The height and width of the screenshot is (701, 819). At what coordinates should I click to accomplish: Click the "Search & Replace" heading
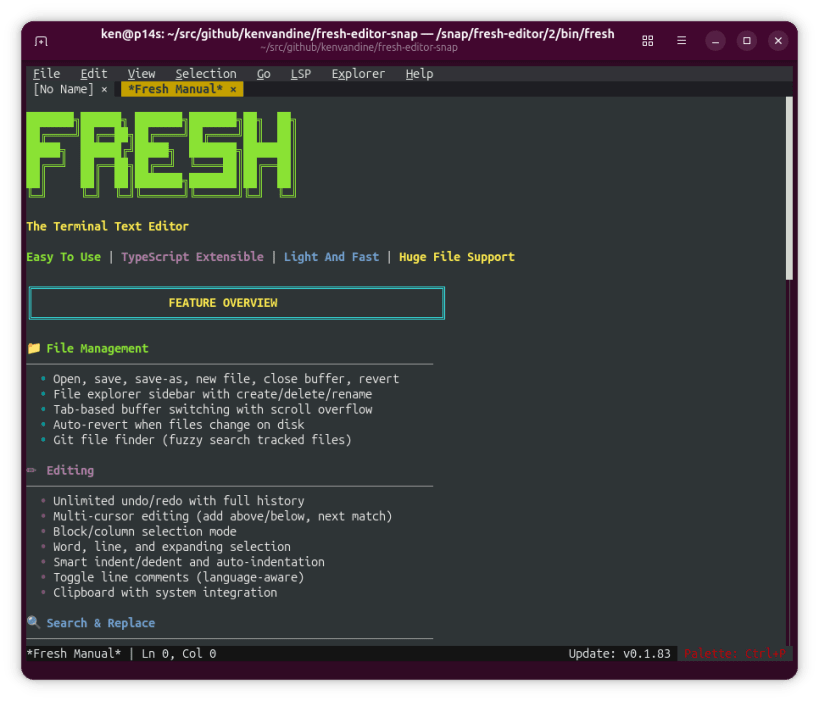coord(101,623)
